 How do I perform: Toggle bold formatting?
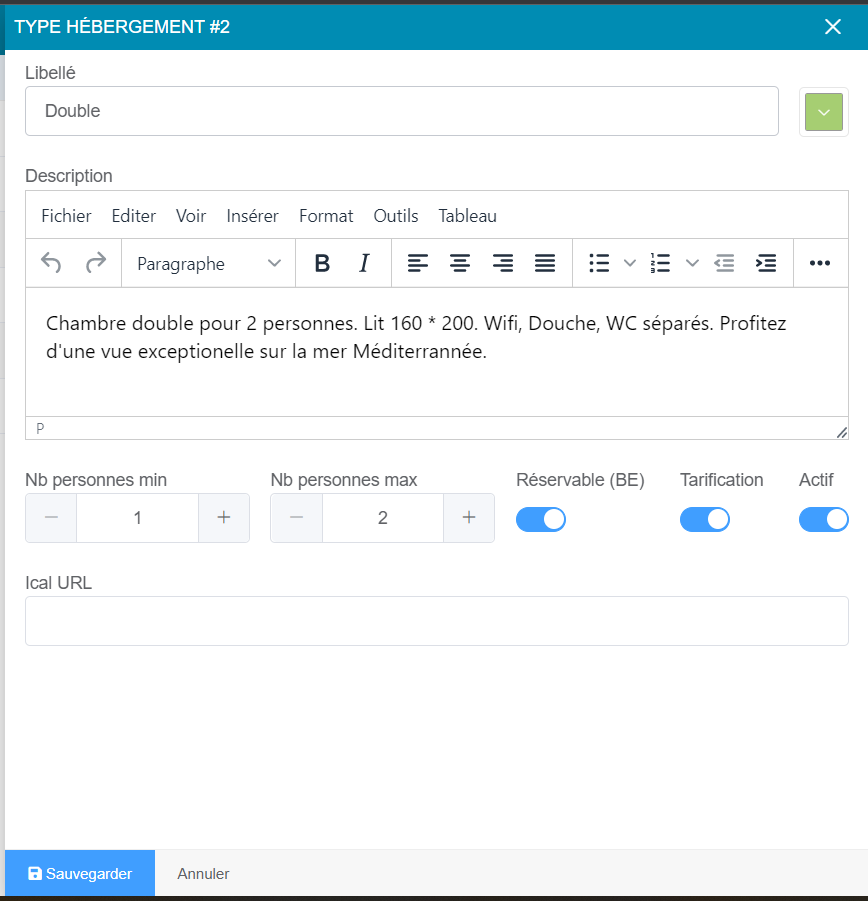click(x=322, y=263)
